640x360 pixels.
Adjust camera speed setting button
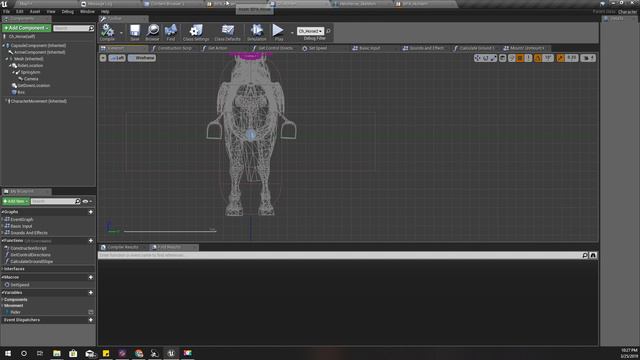pyautogui.click(x=588, y=58)
